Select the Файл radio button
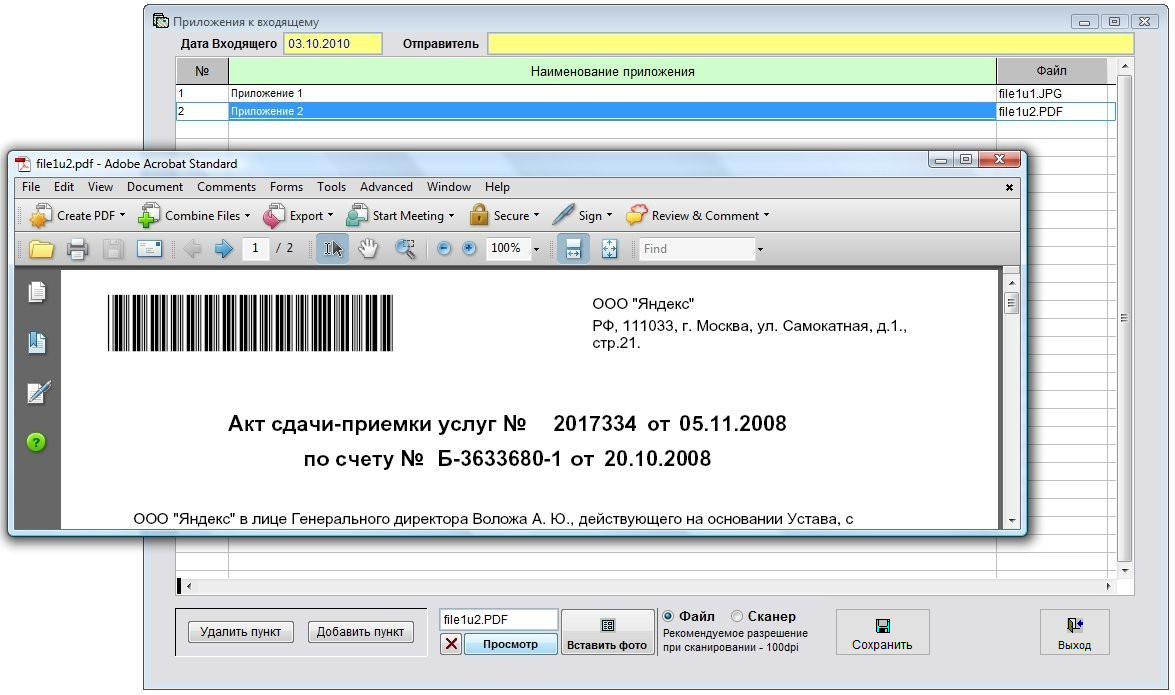1175x695 pixels. [668, 616]
